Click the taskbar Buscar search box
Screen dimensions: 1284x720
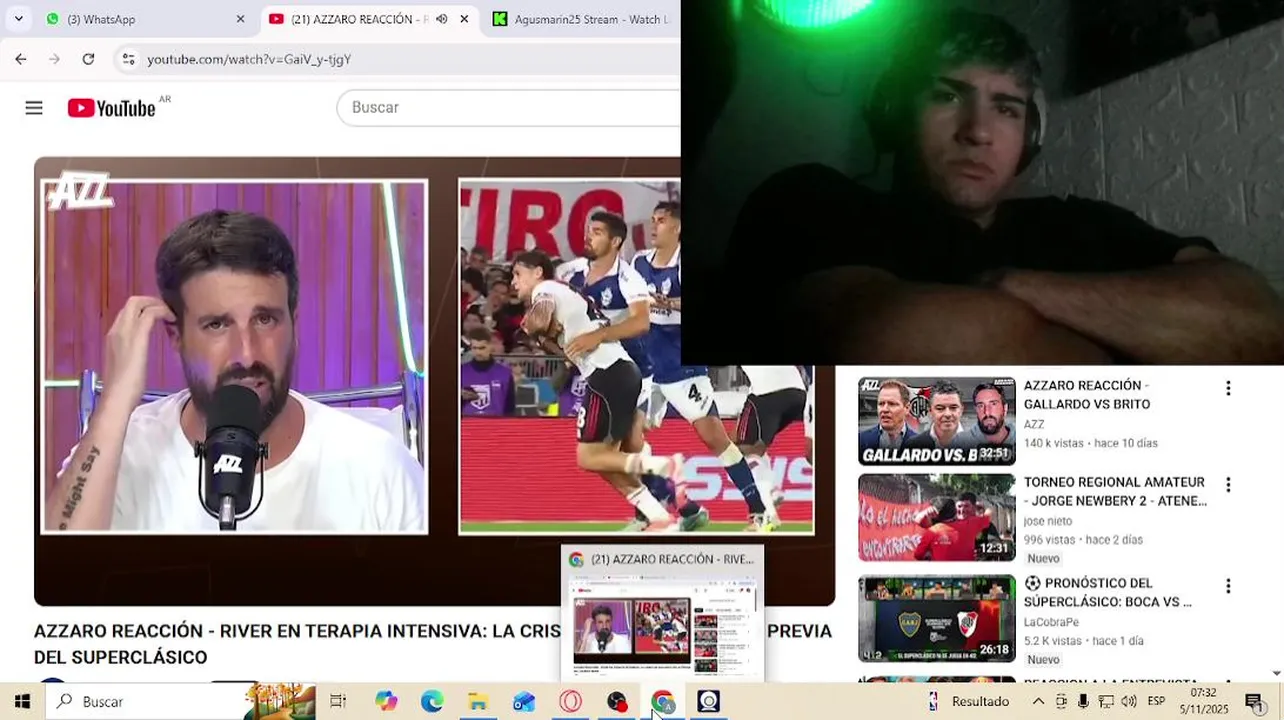[x=180, y=702]
